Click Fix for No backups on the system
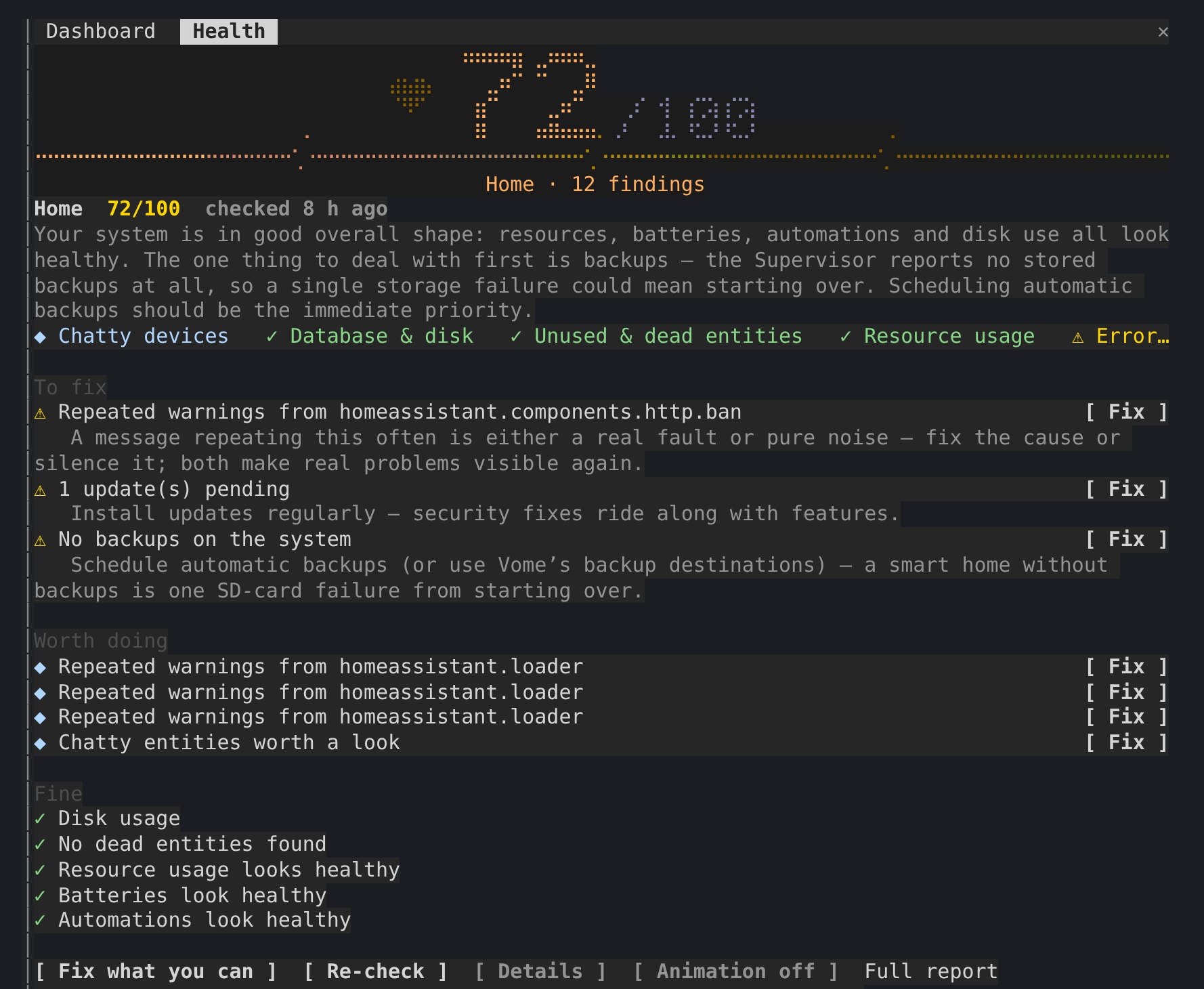This screenshot has width=1204, height=989. (1127, 539)
